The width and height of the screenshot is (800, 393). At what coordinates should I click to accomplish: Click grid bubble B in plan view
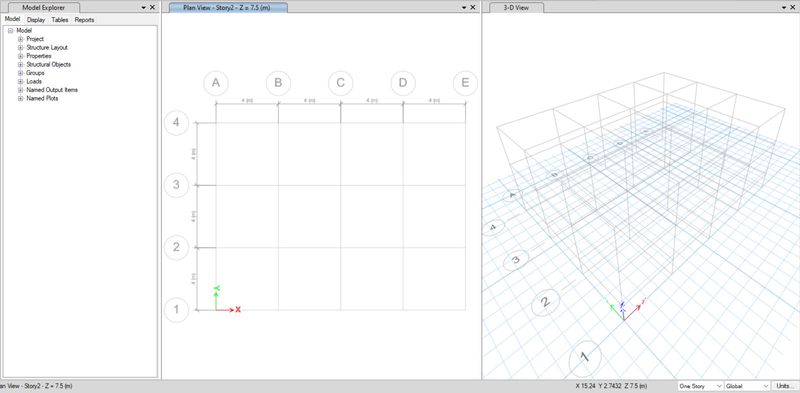point(279,83)
